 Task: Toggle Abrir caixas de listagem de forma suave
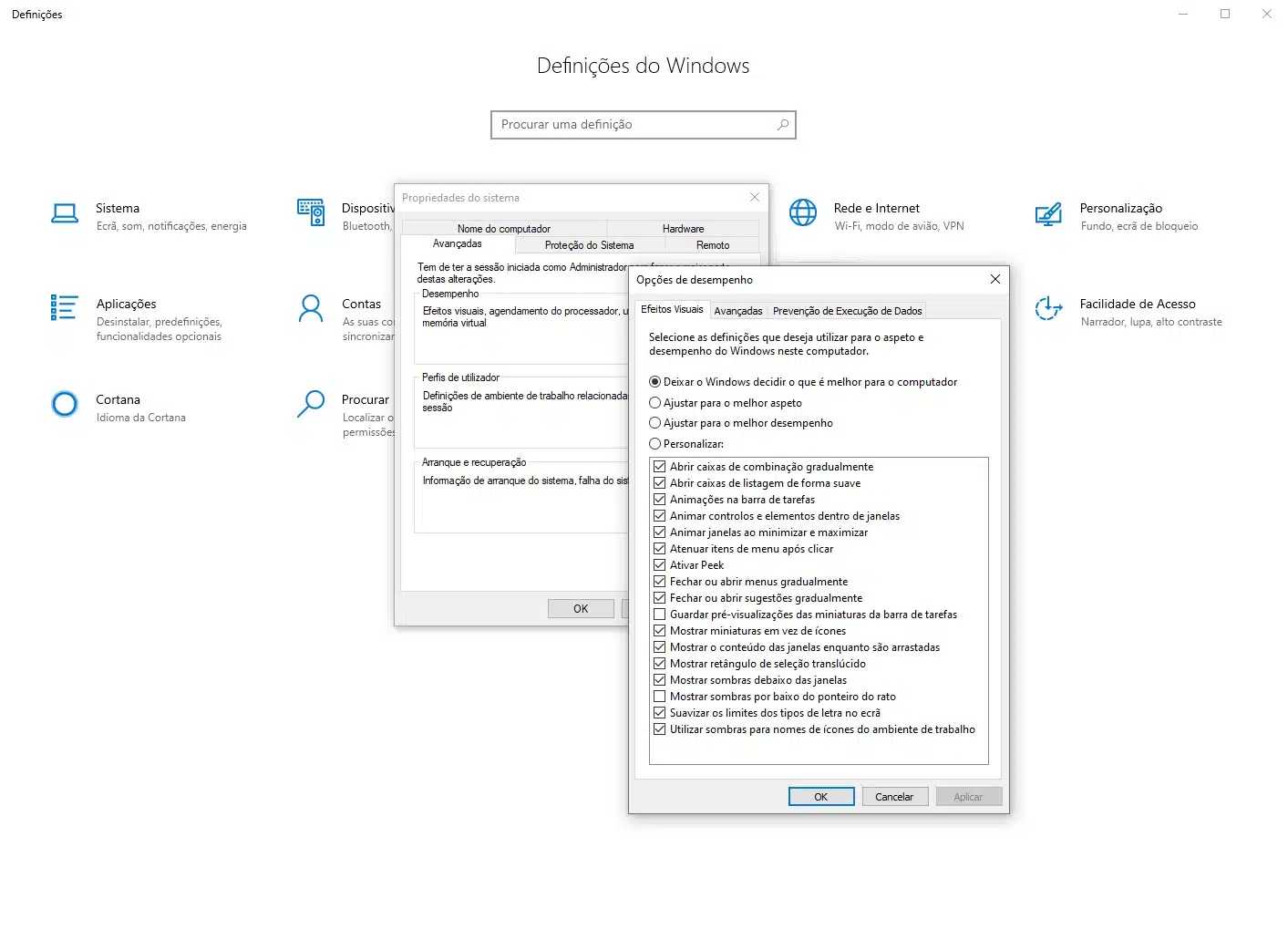tap(659, 483)
